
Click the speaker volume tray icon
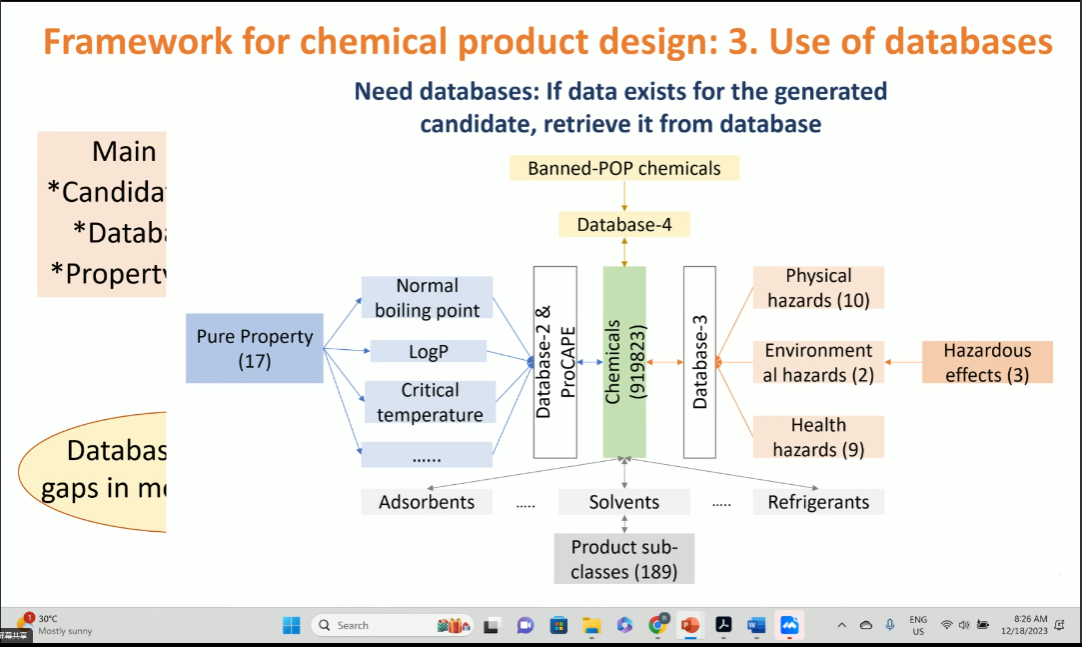[964, 626]
